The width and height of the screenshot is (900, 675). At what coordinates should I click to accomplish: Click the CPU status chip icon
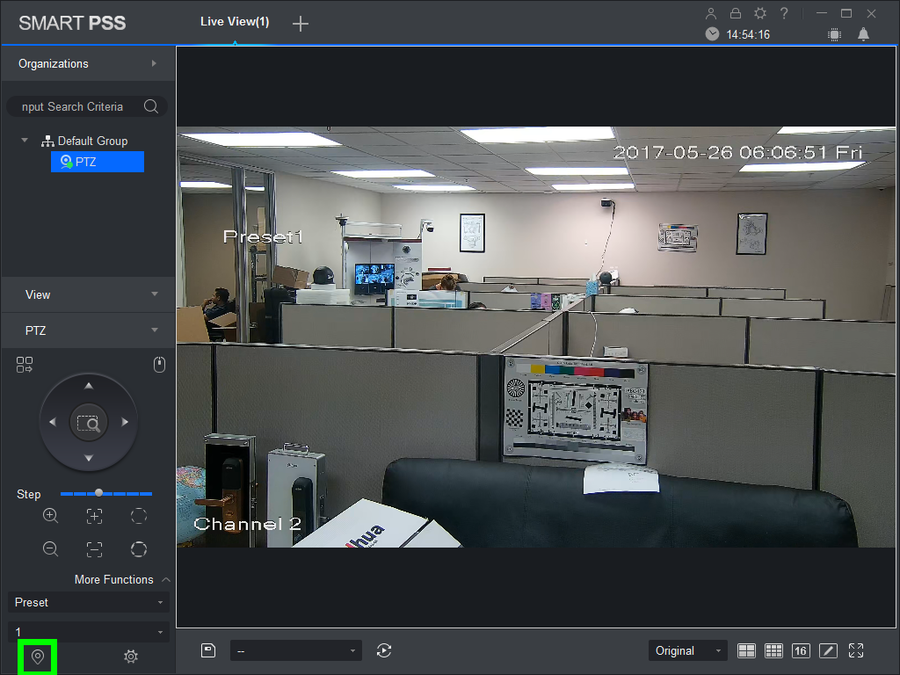coord(835,35)
